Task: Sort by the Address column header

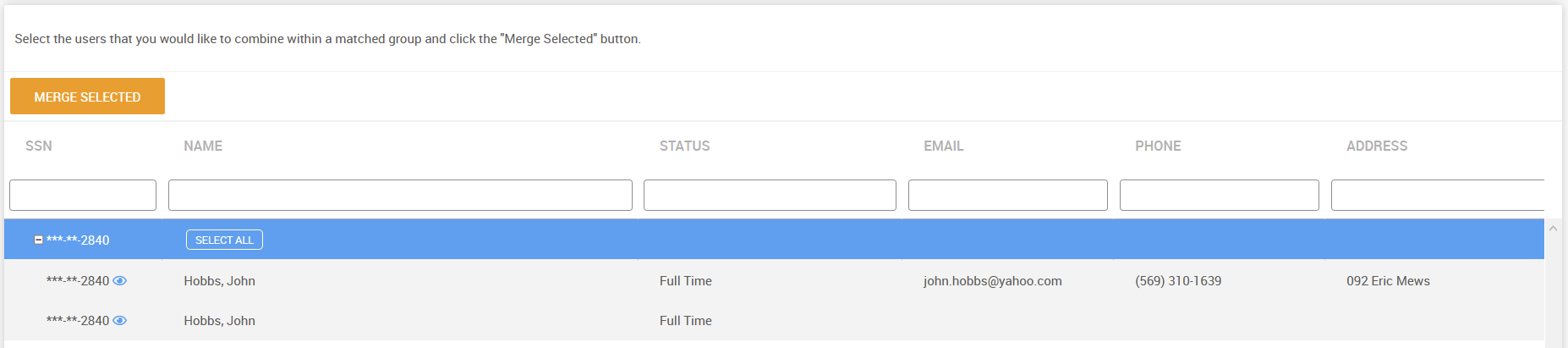Action: point(1377,146)
